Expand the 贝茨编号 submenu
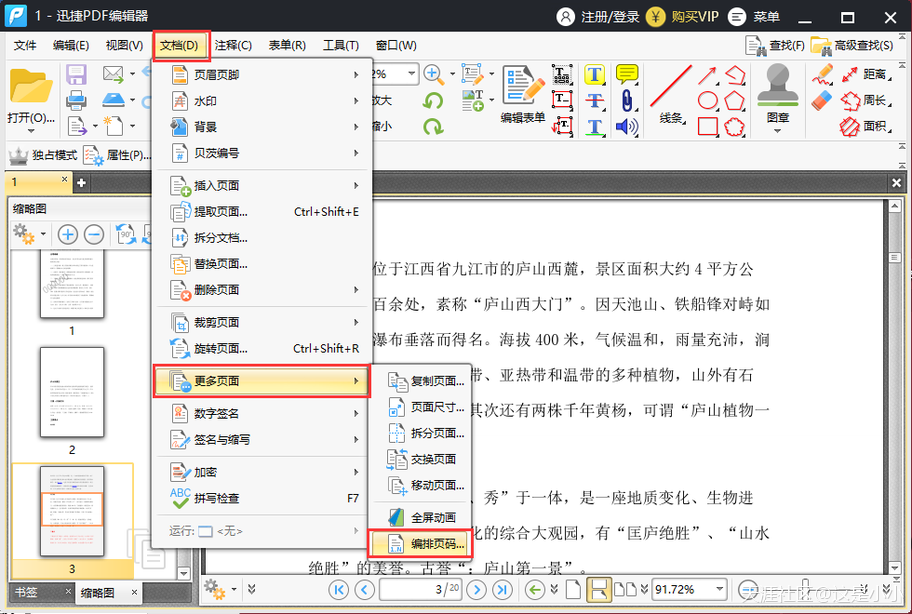The image size is (912, 614). click(262, 153)
